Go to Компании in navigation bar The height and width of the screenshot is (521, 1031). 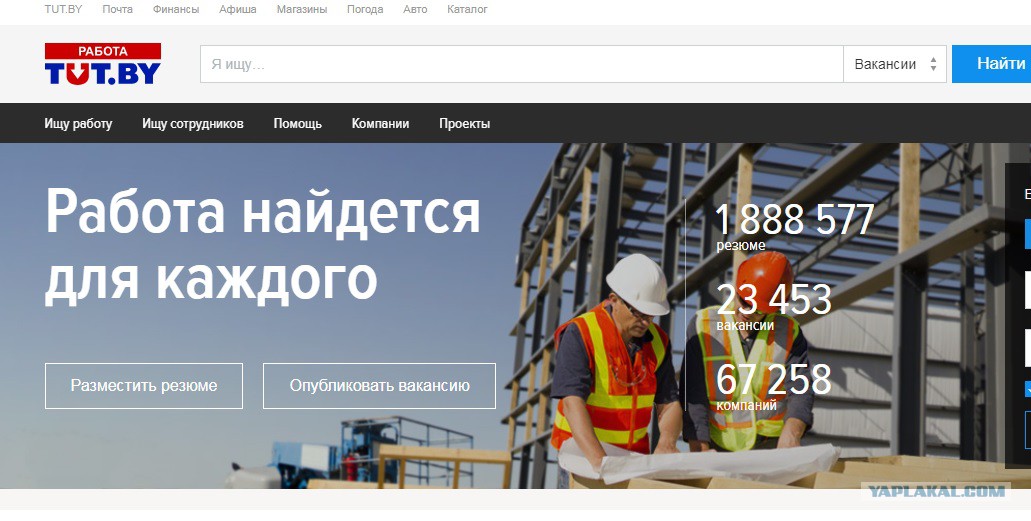(380, 124)
